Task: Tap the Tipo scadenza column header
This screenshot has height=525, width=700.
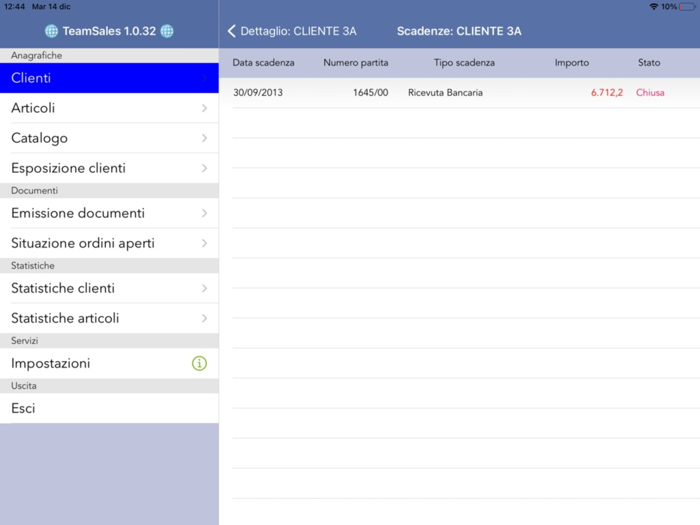Action: coord(464,62)
